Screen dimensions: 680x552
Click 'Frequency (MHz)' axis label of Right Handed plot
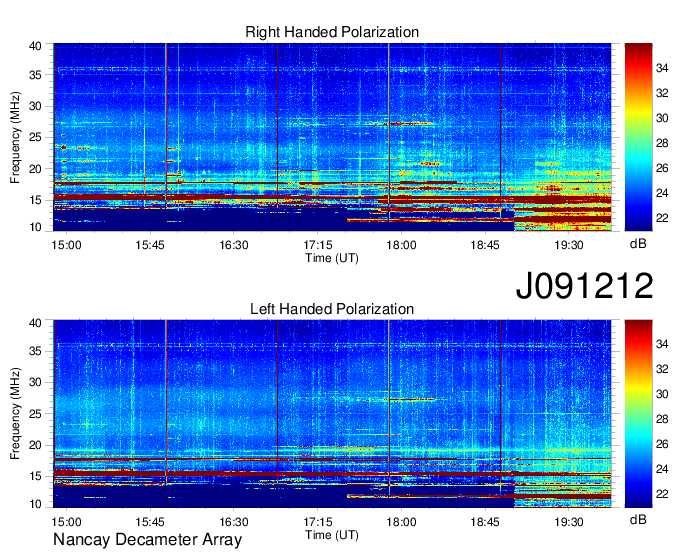(15, 137)
